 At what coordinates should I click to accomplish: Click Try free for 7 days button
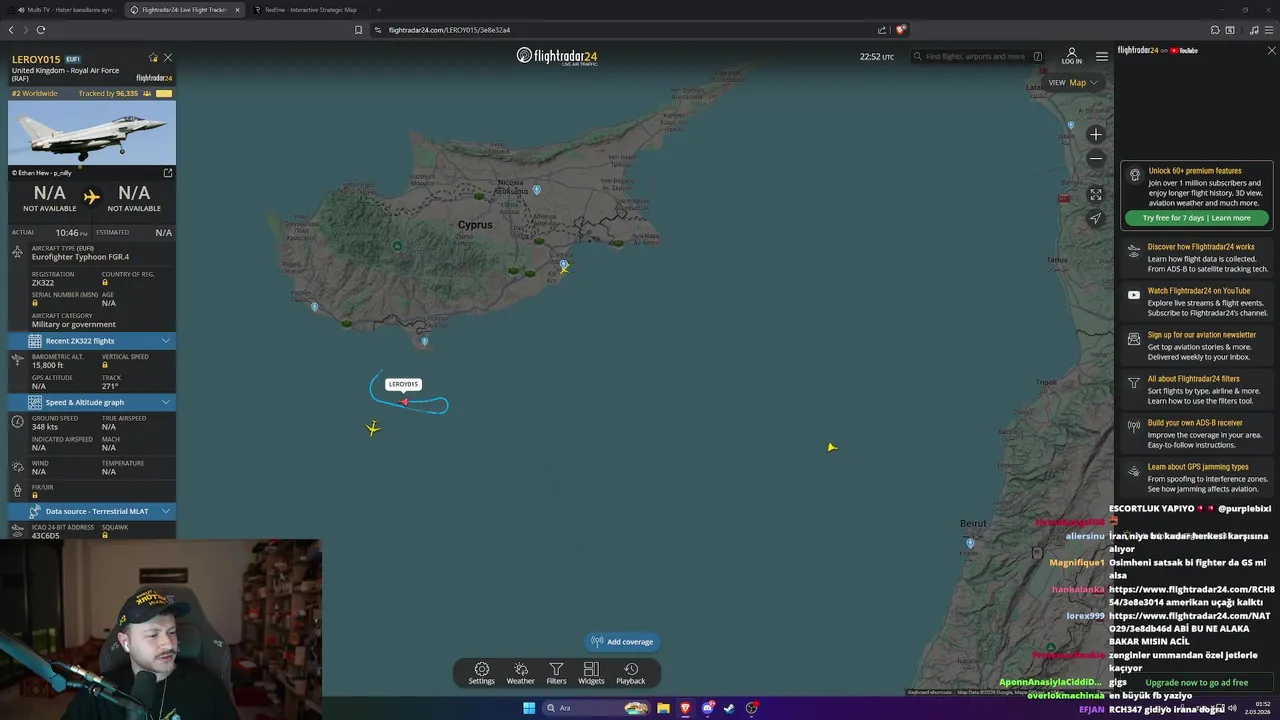click(1197, 218)
